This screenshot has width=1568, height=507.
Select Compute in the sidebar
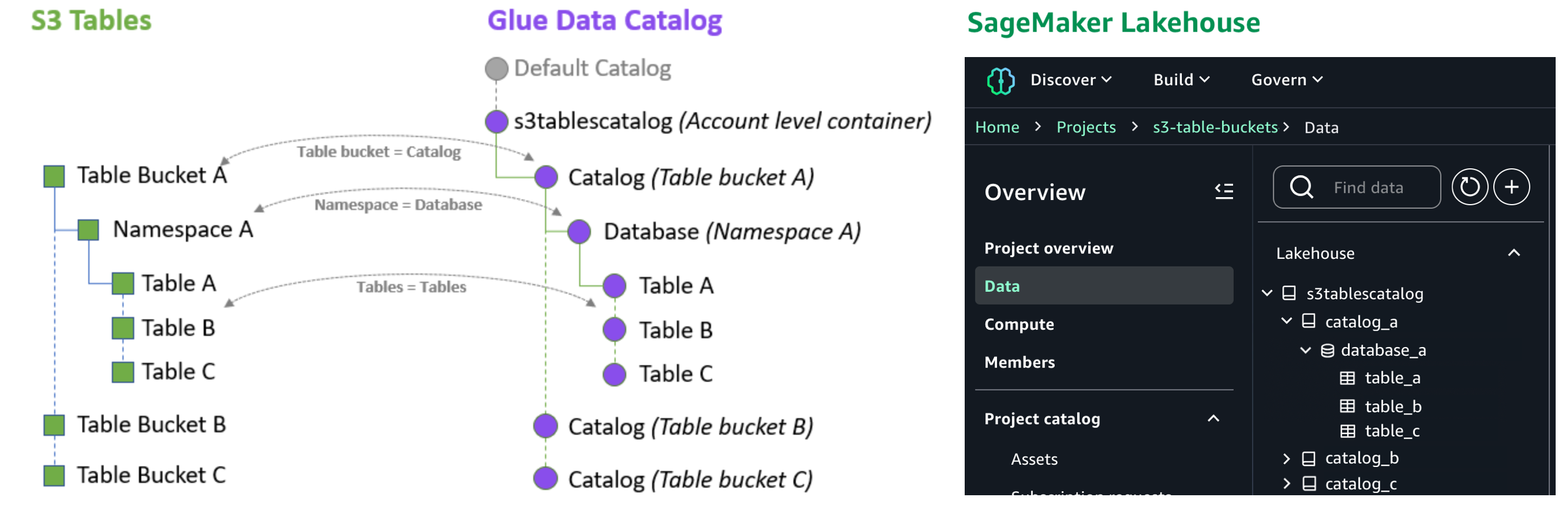pyautogui.click(x=1019, y=324)
